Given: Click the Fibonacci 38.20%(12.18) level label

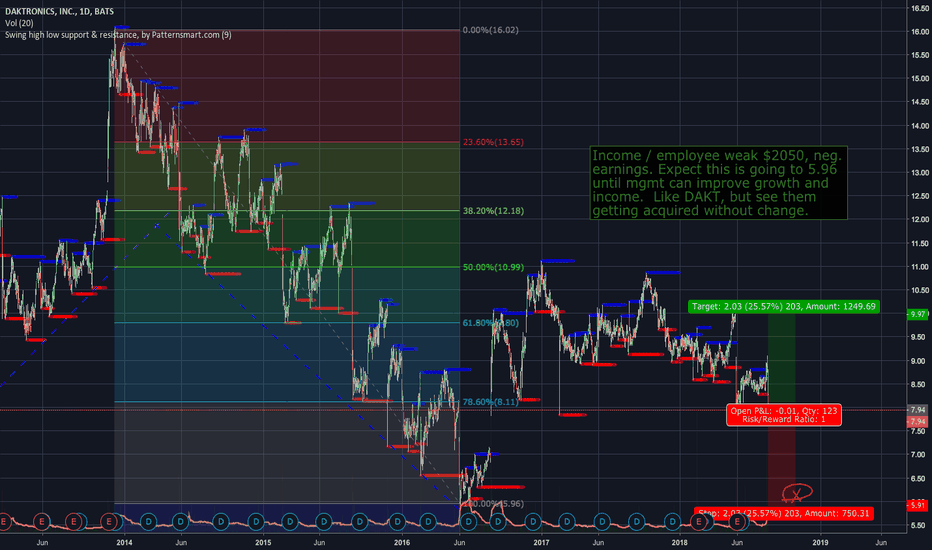Looking at the screenshot, I should [x=493, y=210].
